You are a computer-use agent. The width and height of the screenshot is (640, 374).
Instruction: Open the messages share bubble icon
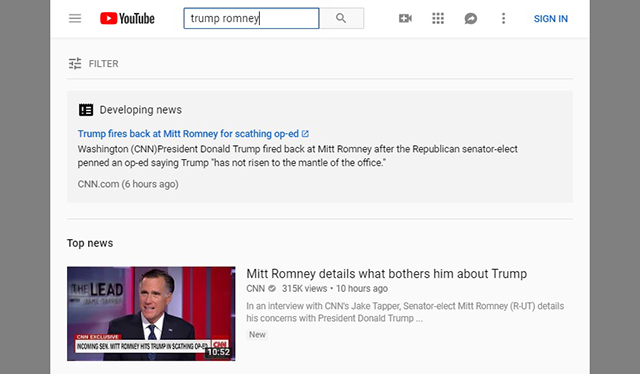click(x=471, y=18)
